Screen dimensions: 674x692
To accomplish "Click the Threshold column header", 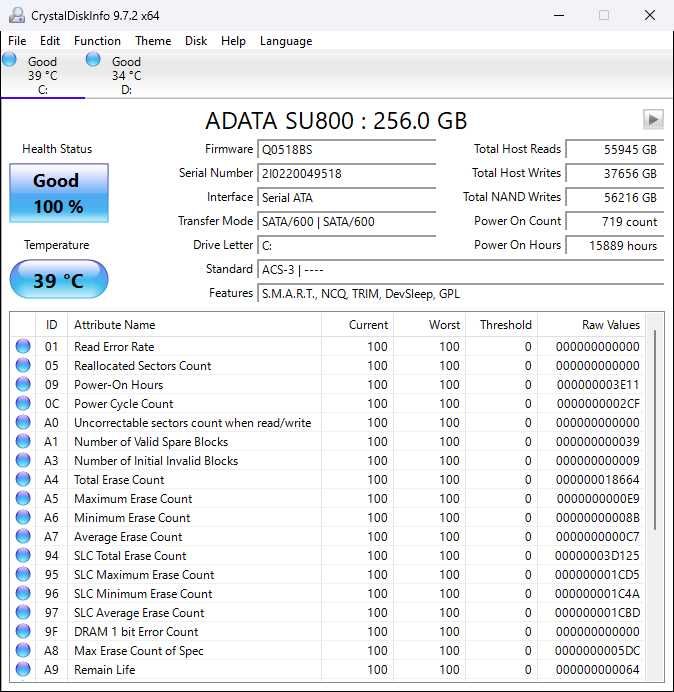I will pyautogui.click(x=501, y=325).
